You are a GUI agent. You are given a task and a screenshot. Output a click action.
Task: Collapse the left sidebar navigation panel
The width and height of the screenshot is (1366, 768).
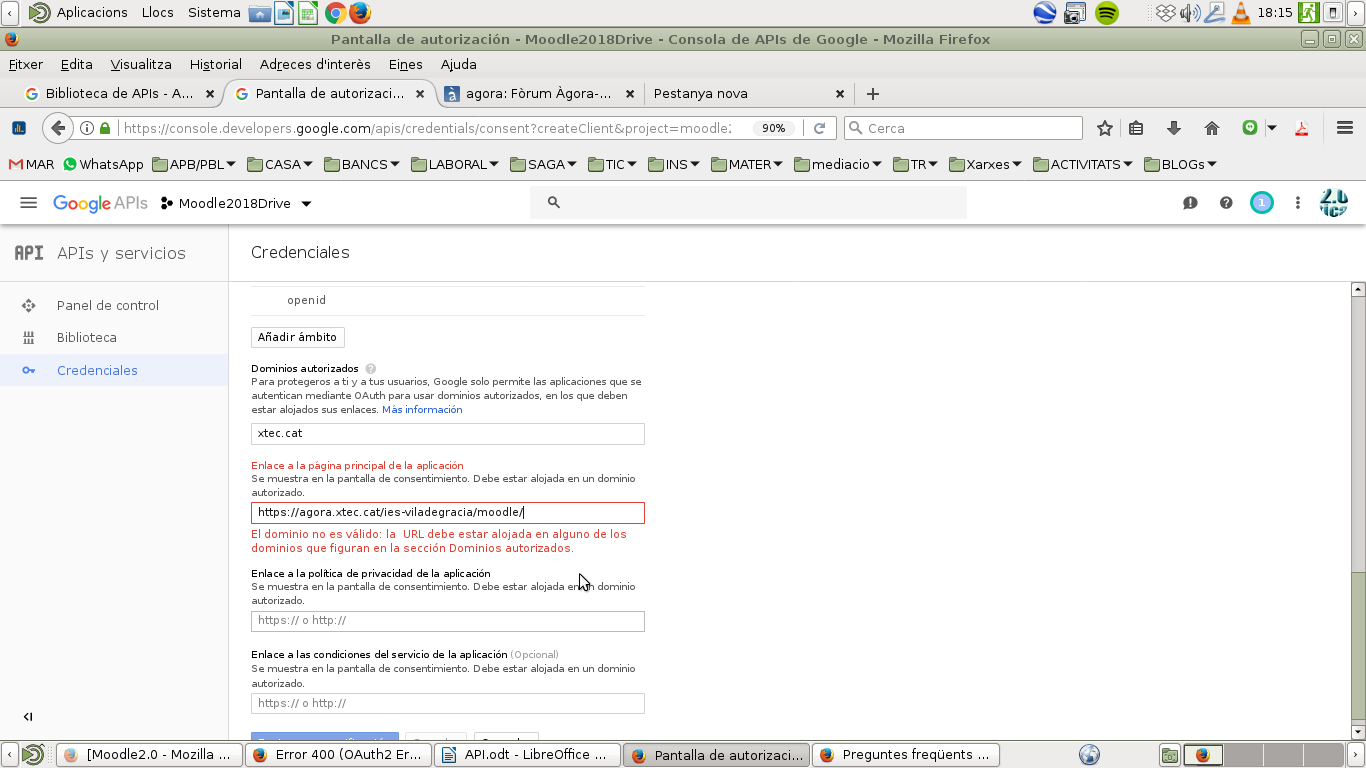point(28,716)
